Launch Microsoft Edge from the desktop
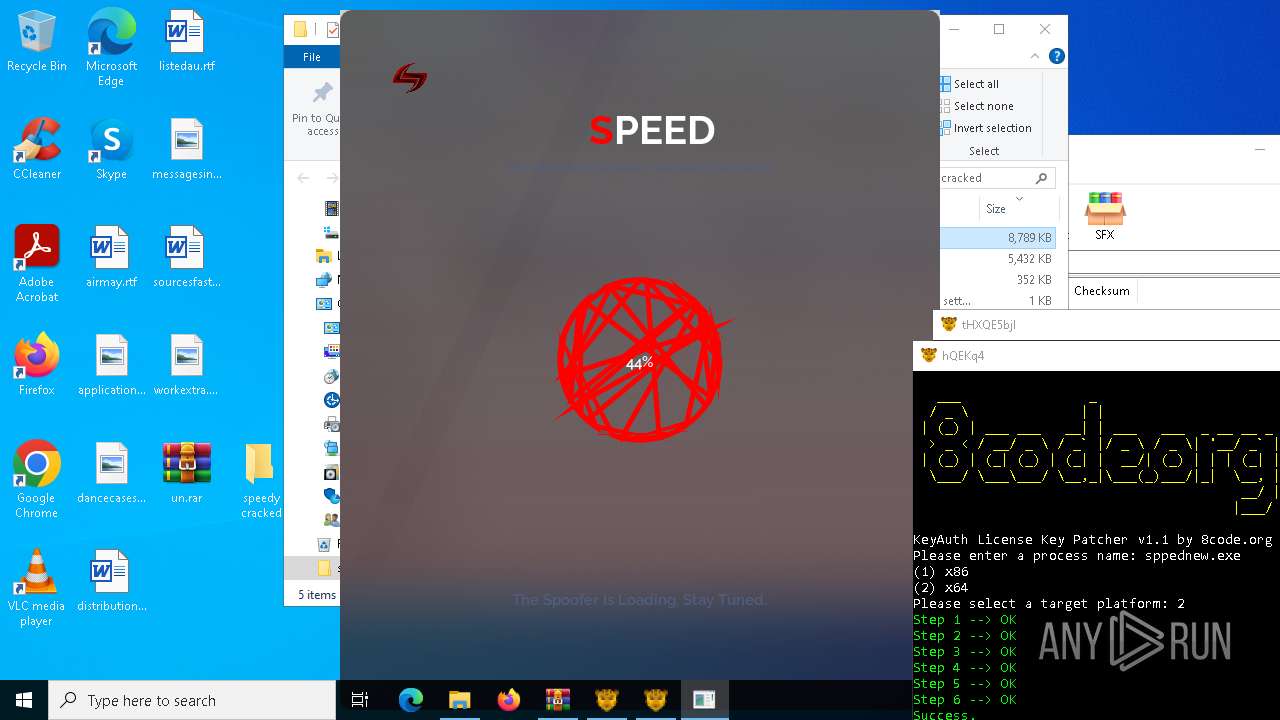Screen dimensions: 1280x720 point(111,48)
